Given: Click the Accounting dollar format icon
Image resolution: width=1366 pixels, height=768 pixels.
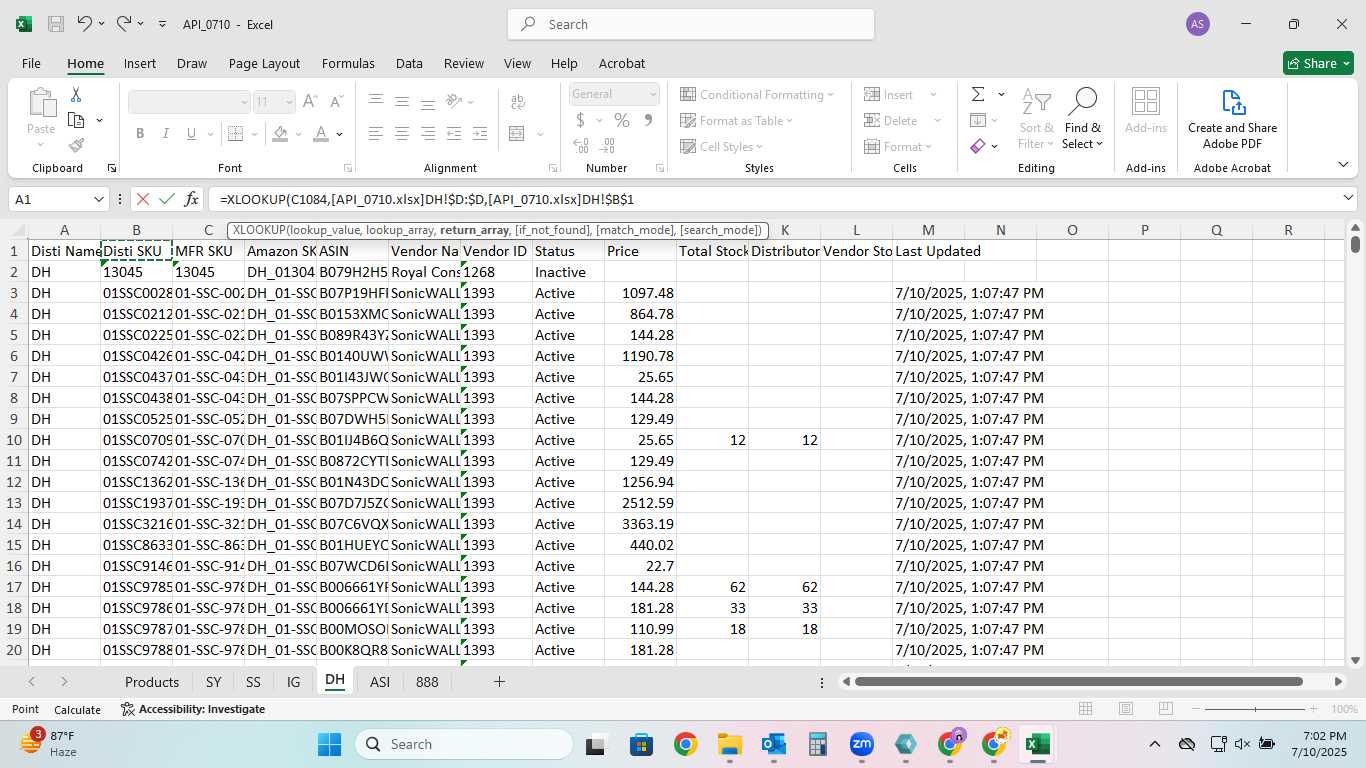Looking at the screenshot, I should pos(581,120).
